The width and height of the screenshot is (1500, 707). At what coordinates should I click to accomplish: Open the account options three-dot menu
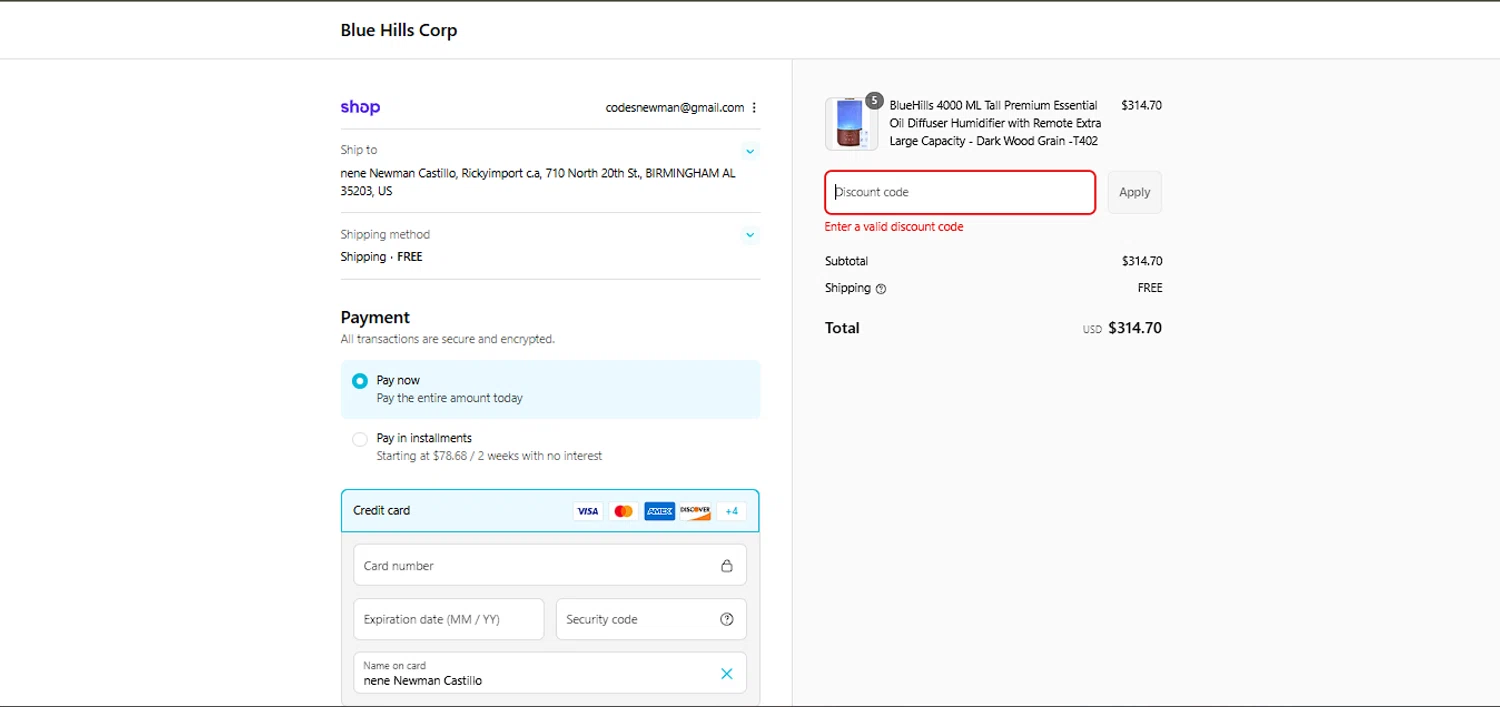754,108
